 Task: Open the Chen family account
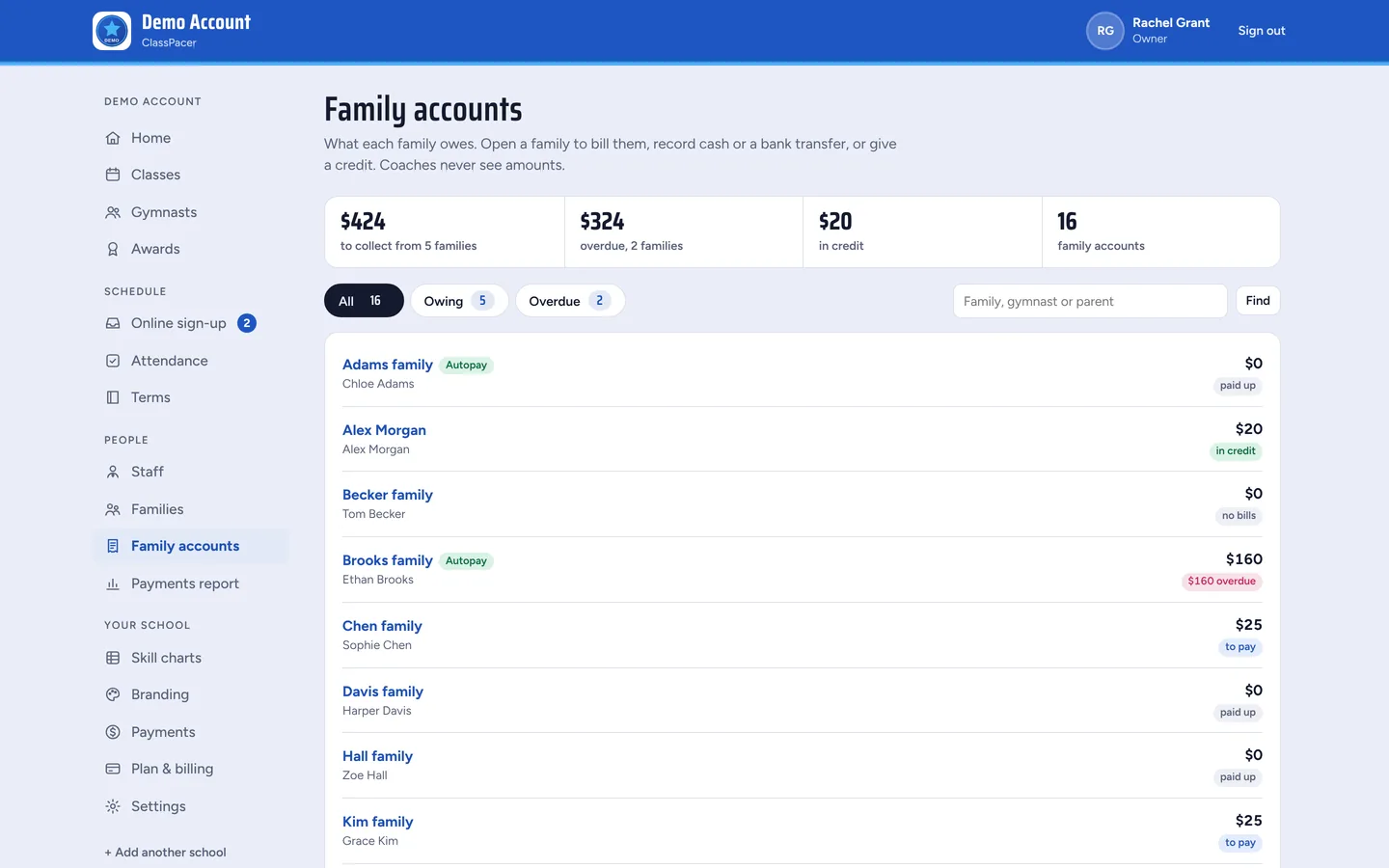click(382, 626)
